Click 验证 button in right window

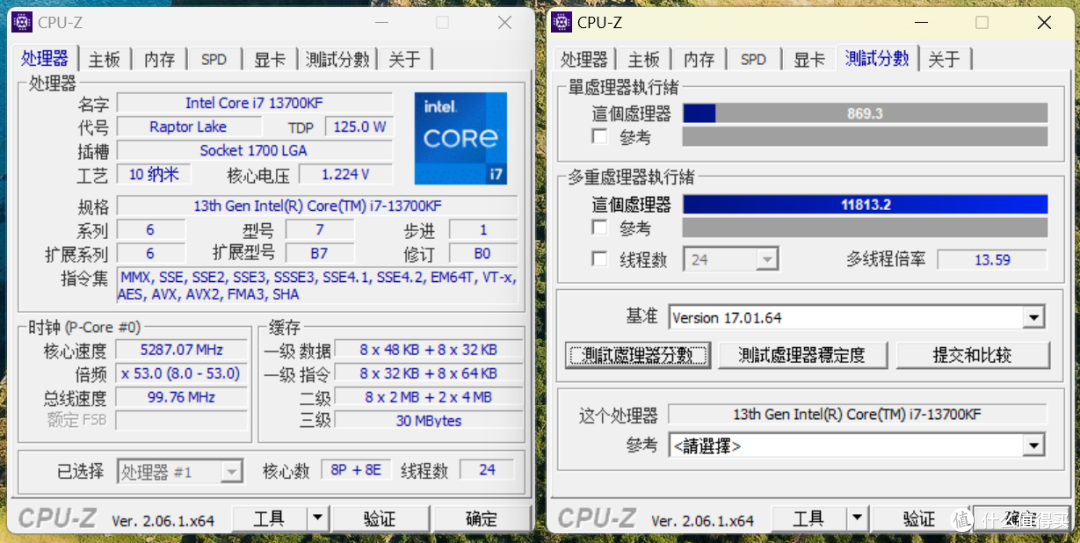point(919,518)
